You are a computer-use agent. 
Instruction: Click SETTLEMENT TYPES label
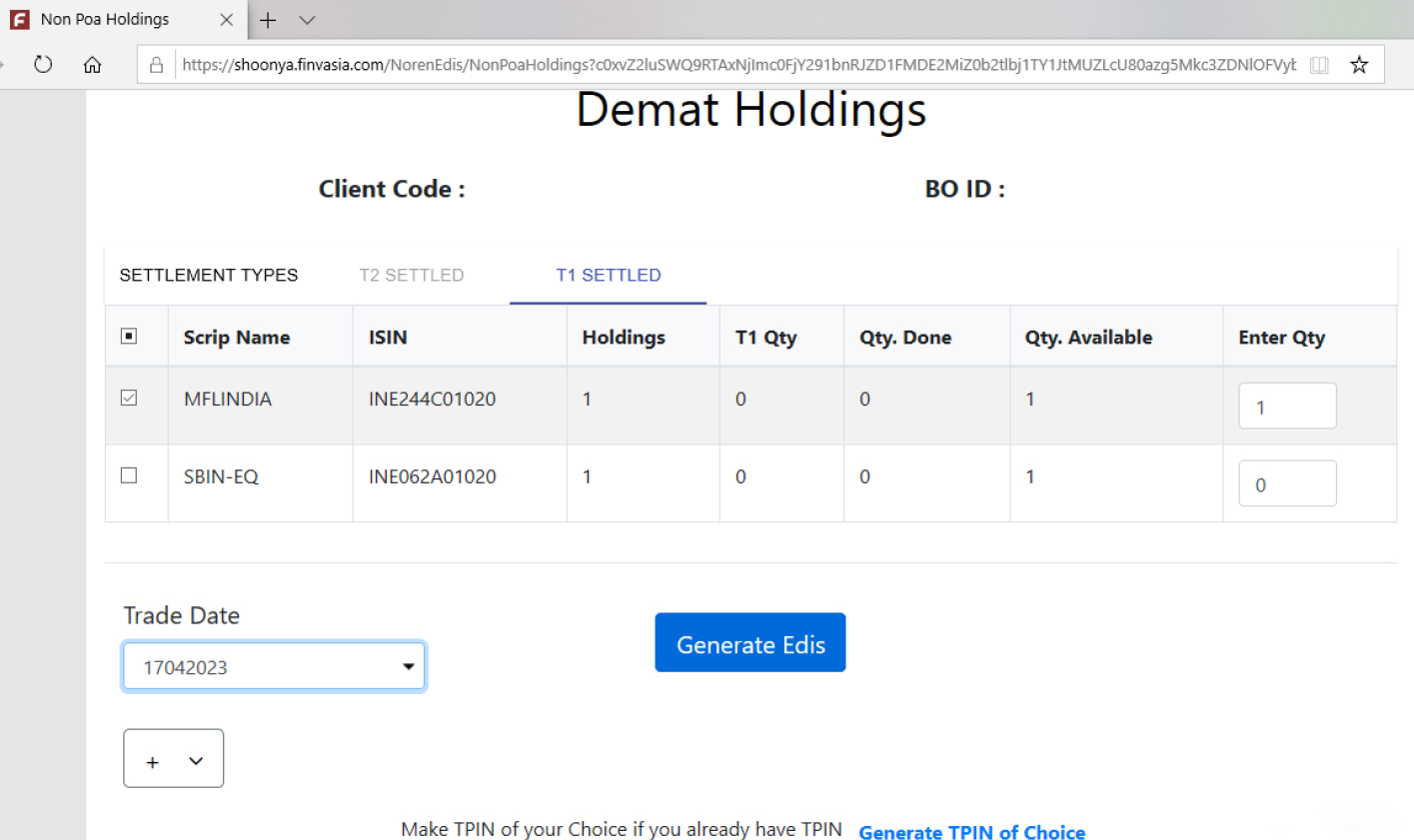(209, 275)
